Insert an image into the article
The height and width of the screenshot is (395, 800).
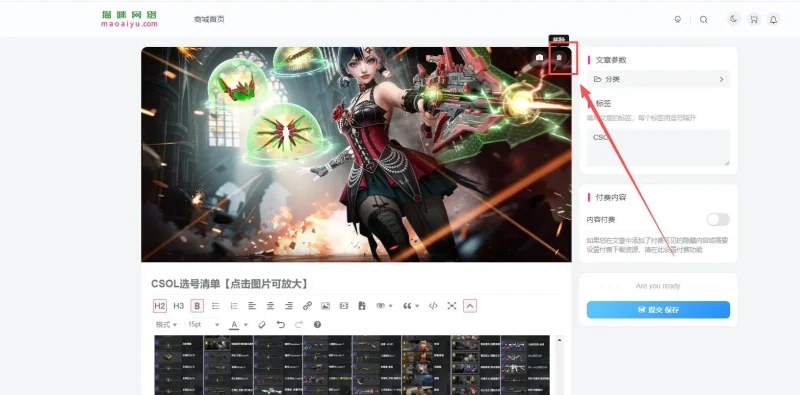326,306
